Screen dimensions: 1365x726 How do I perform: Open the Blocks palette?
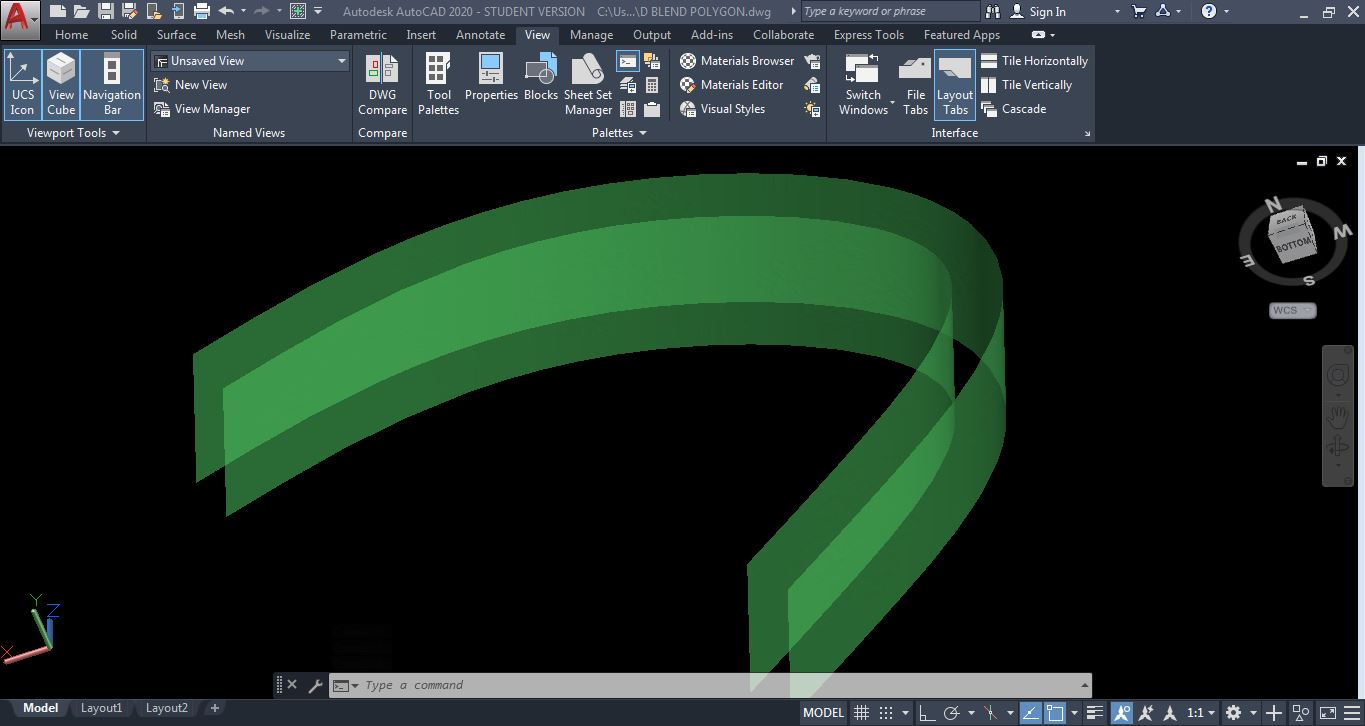[x=540, y=85]
